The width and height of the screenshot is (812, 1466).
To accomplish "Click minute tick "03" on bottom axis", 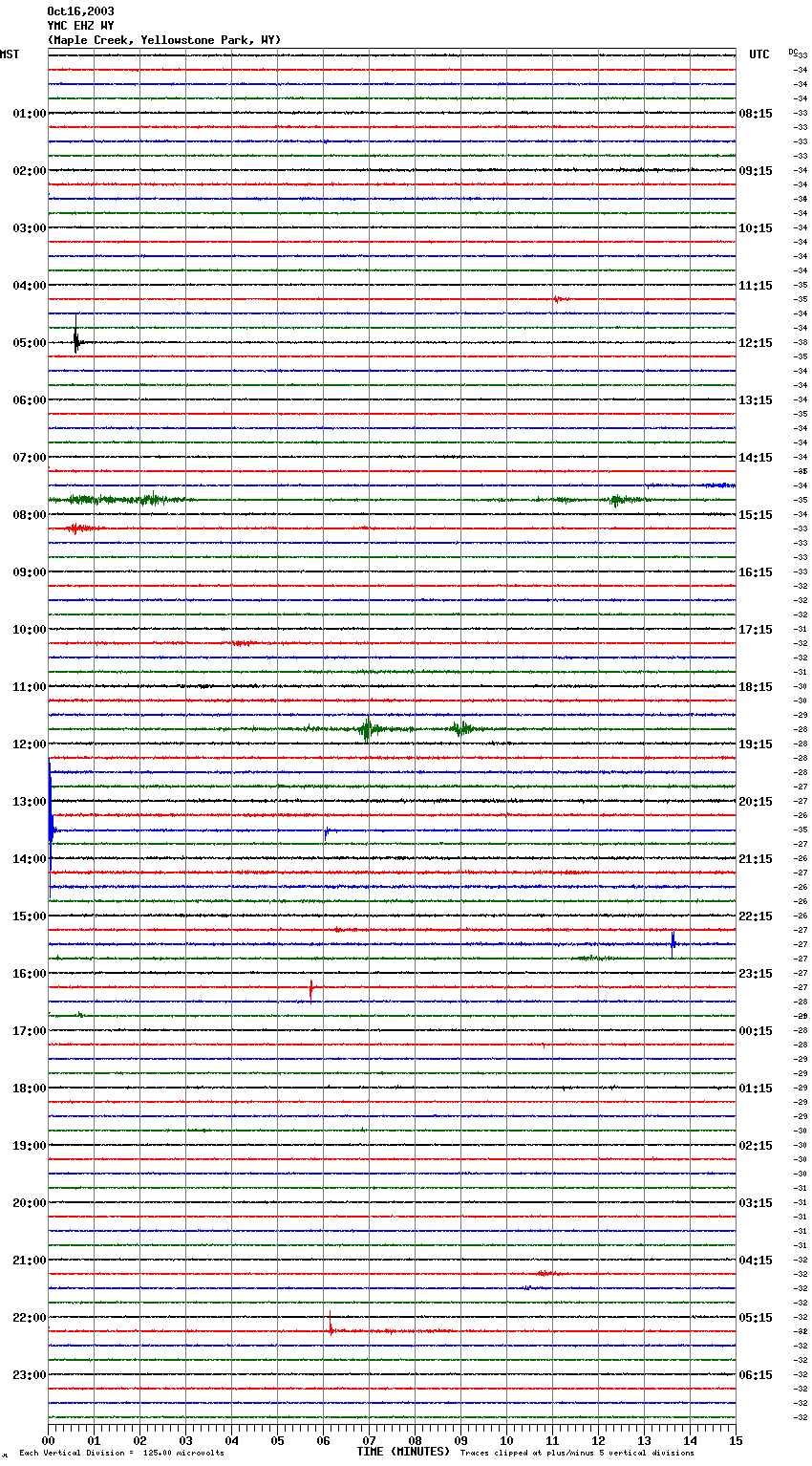I will pos(185,1439).
